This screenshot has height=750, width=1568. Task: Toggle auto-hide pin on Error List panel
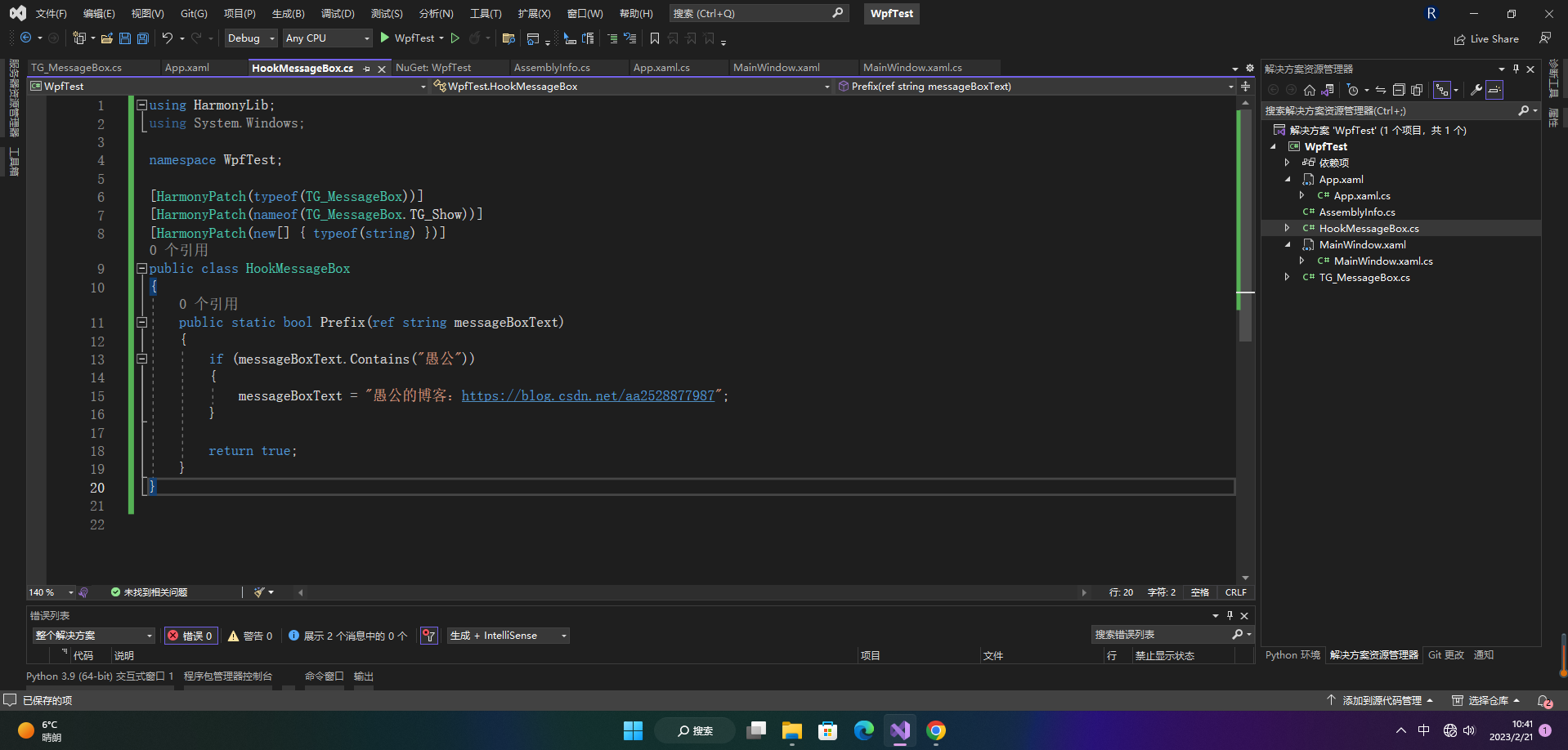tap(1230, 615)
